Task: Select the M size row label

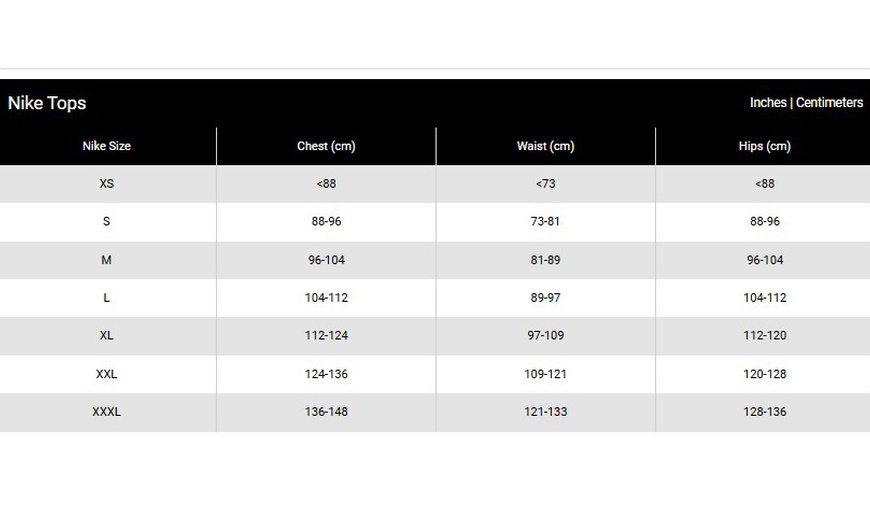Action: [x=106, y=260]
